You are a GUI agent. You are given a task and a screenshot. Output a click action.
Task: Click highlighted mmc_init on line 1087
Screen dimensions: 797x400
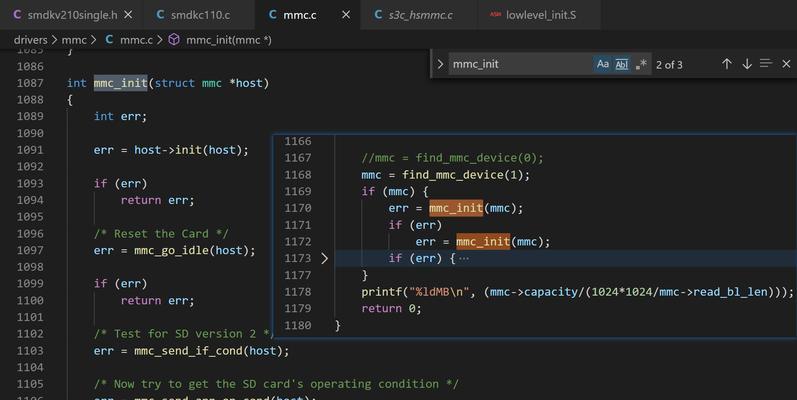tap(120, 83)
